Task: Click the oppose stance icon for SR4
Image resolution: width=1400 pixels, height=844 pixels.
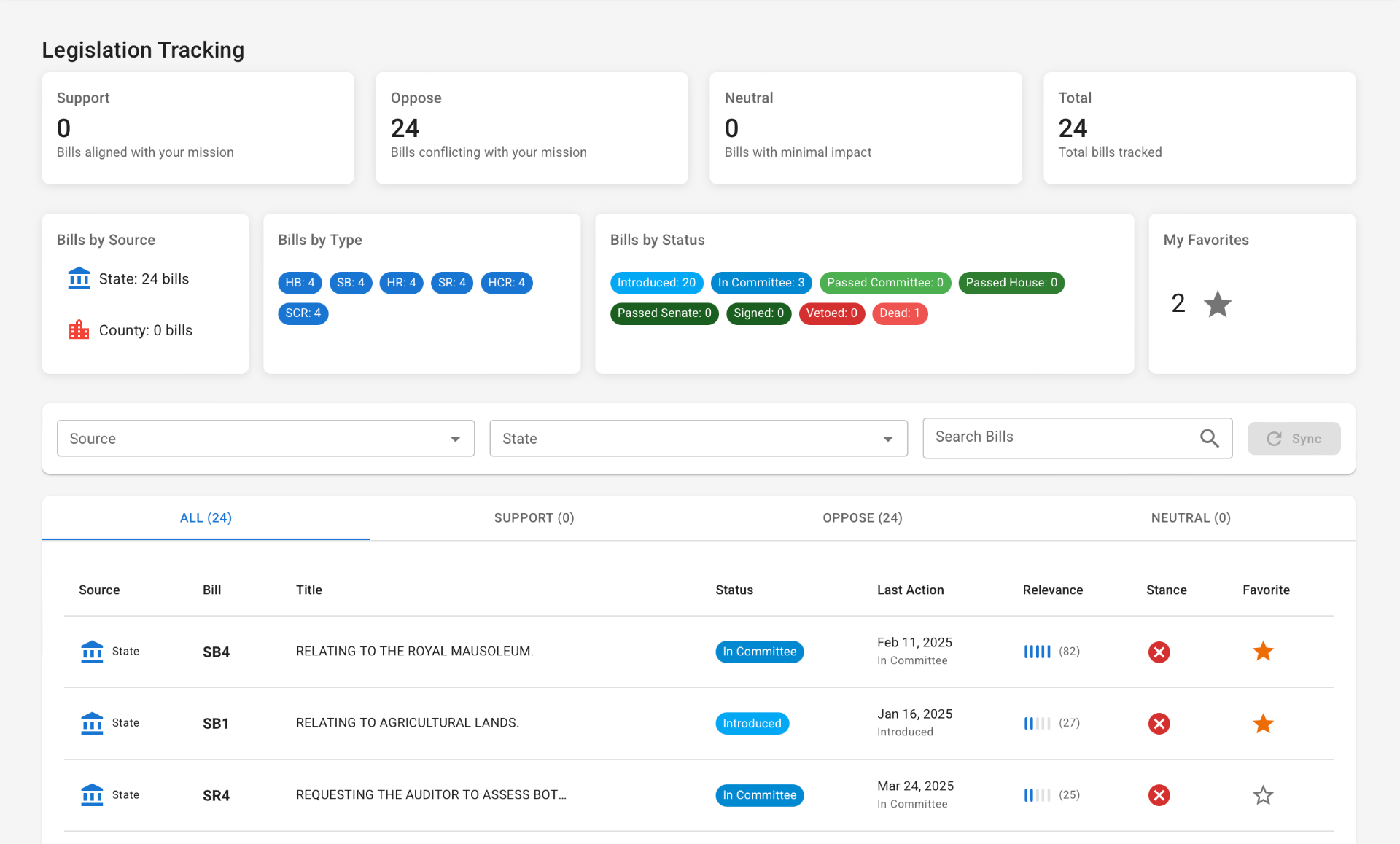Action: pyautogui.click(x=1159, y=795)
